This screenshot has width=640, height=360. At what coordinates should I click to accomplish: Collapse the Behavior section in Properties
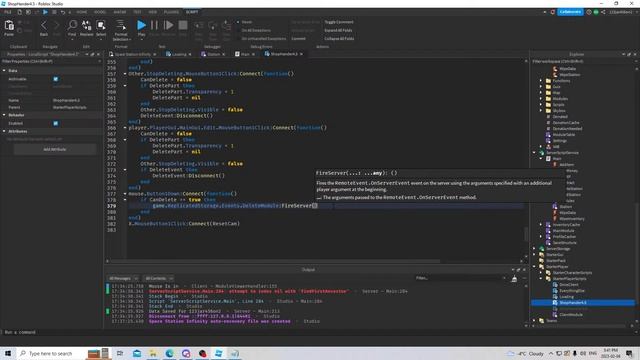(4, 115)
